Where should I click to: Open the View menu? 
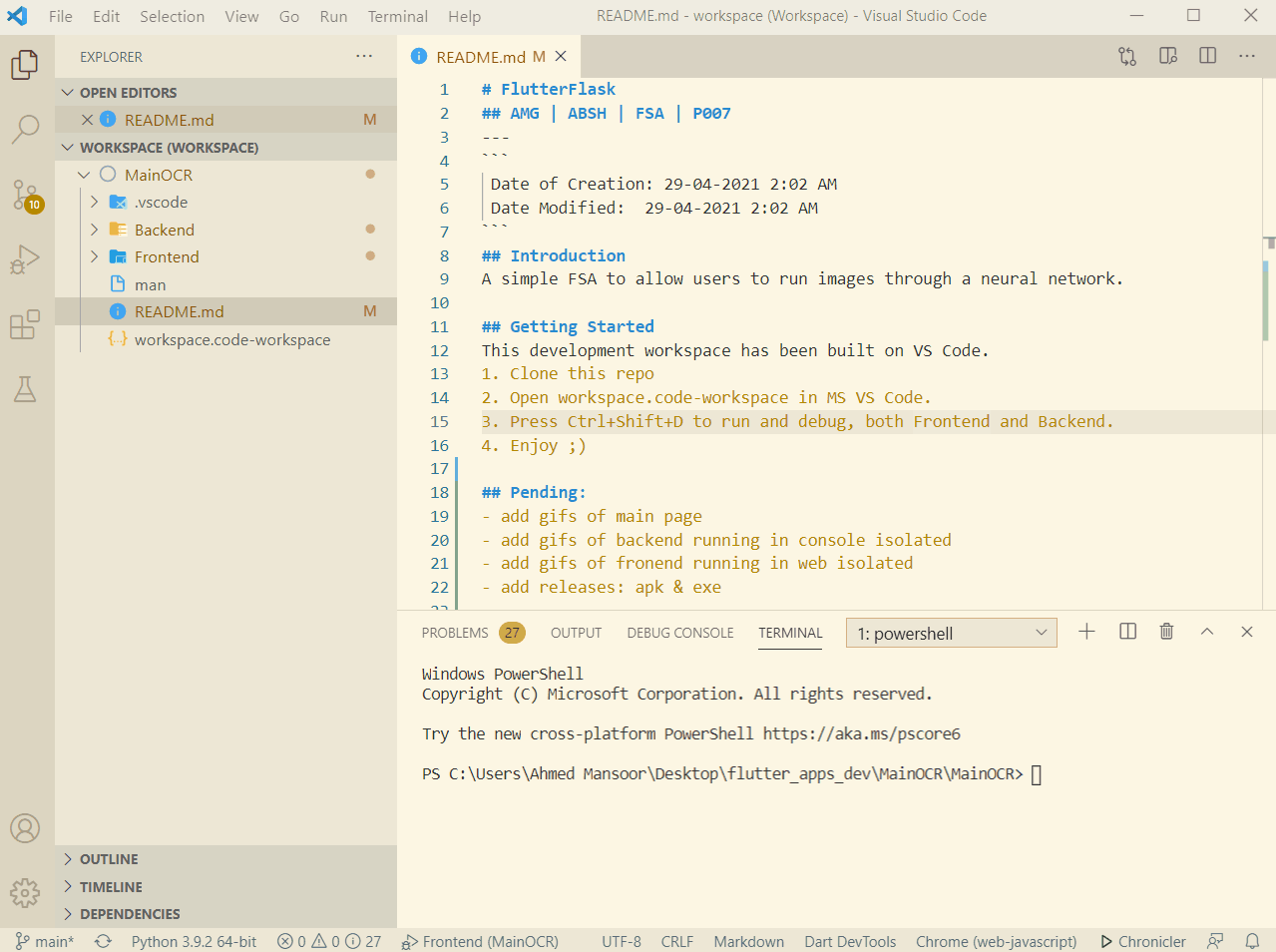click(241, 16)
